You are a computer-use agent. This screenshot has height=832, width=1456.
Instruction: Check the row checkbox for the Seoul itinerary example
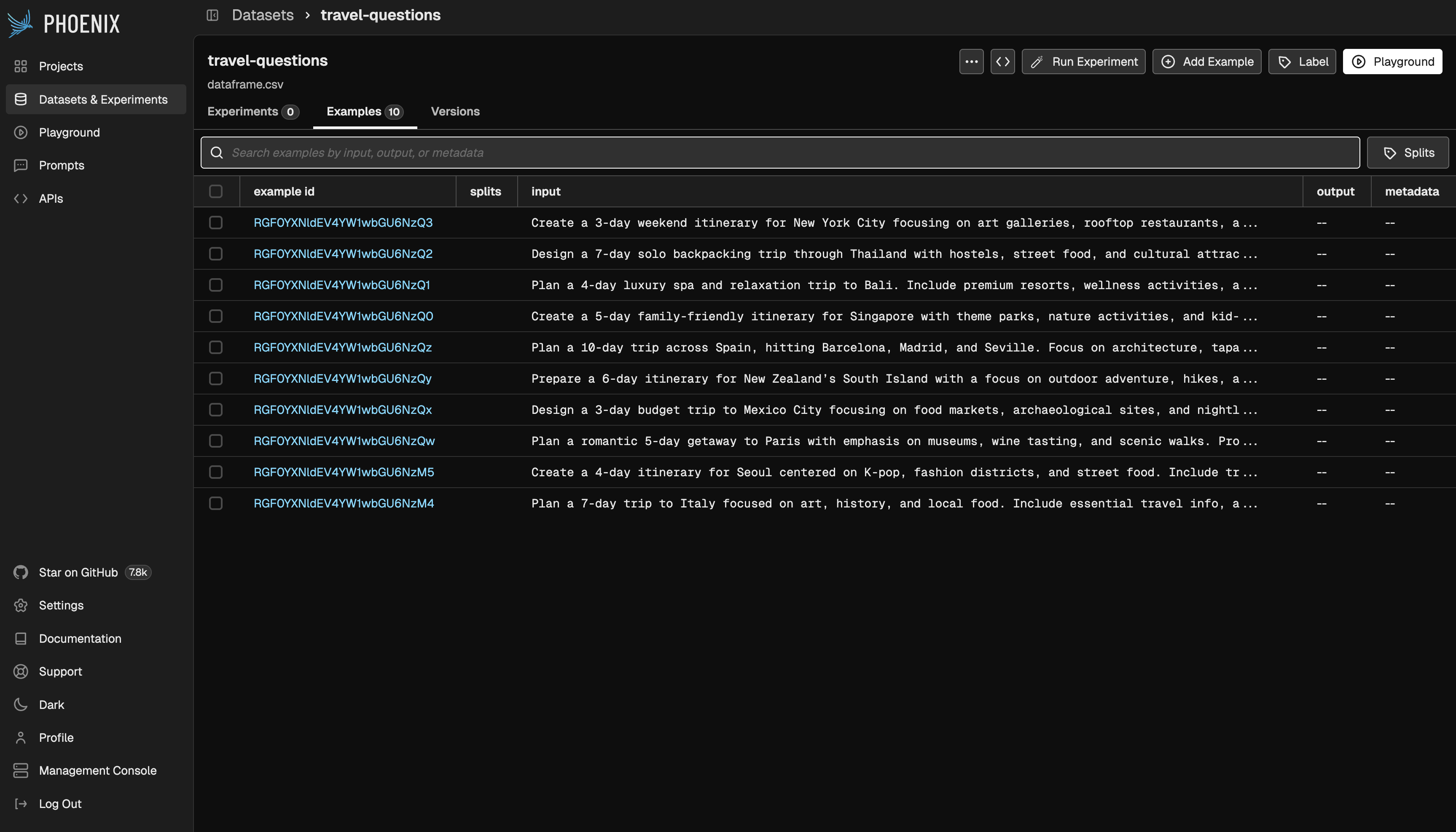(215, 472)
